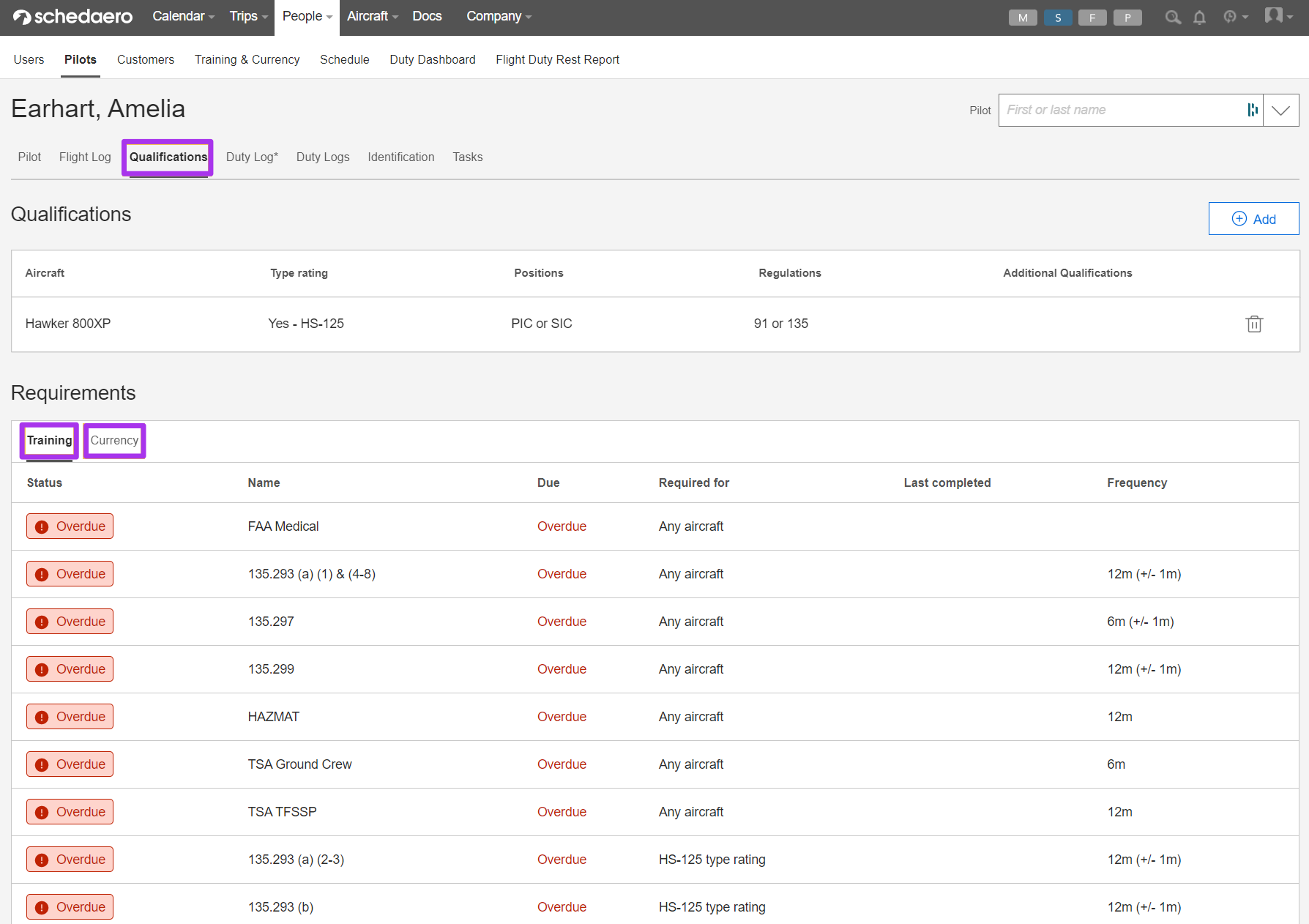1309x924 pixels.
Task: Open the notifications bell icon
Action: [1199, 18]
